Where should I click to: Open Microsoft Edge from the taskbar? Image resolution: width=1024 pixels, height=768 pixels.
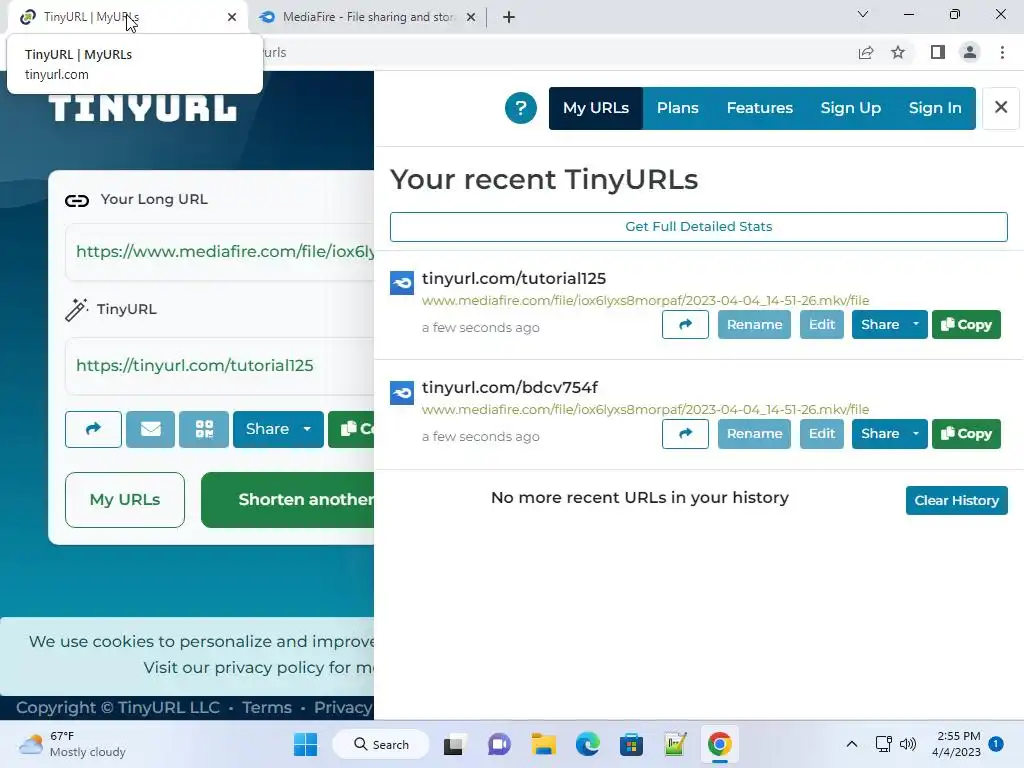587,744
